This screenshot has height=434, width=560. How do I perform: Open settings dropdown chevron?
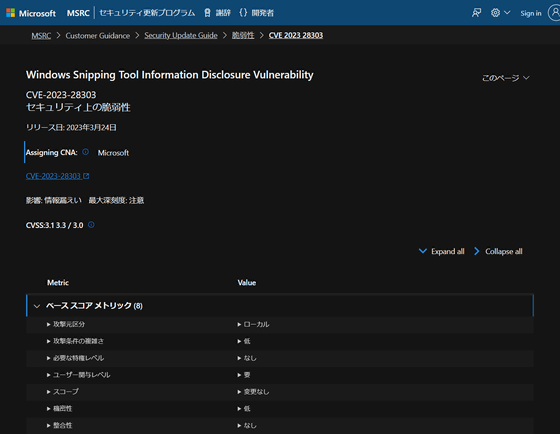click(x=507, y=13)
